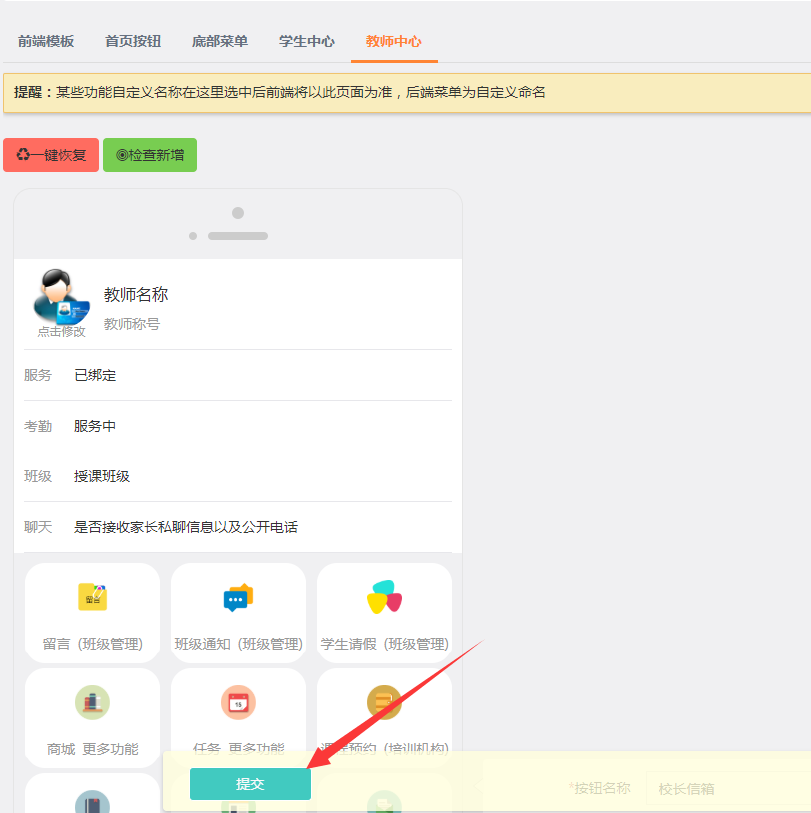Switch to the 首页按钮 tab
This screenshot has height=813, width=811.
pos(133,41)
